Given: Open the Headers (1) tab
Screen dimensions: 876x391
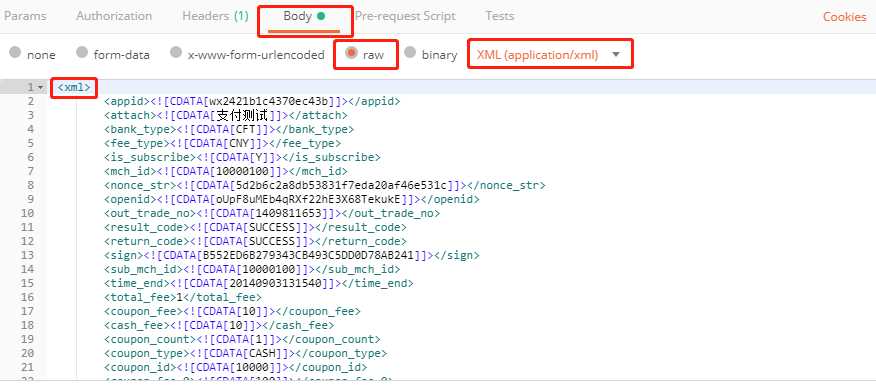Looking at the screenshot, I should coord(215,16).
